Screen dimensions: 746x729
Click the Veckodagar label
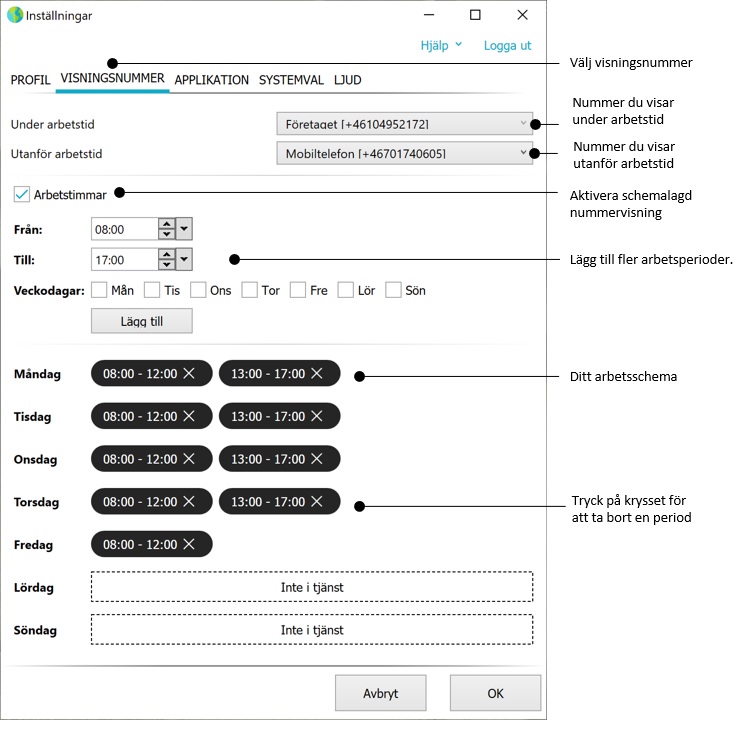[49, 291]
